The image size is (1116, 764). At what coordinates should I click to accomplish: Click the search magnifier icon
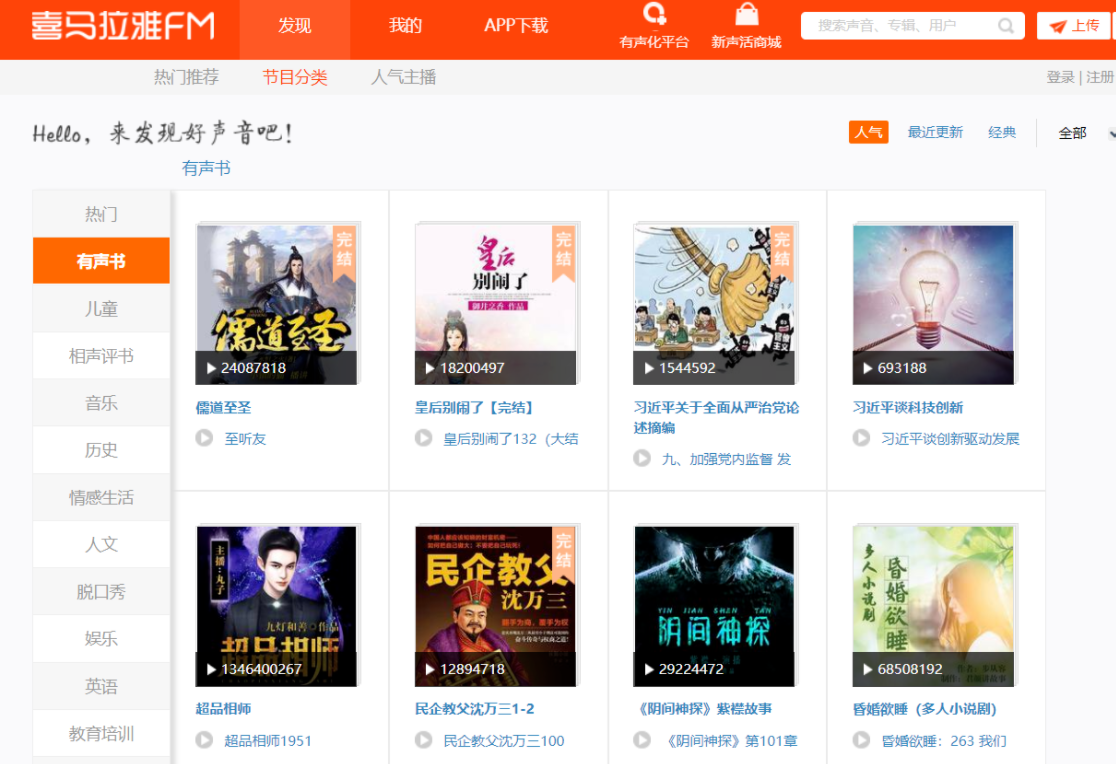click(x=1006, y=26)
